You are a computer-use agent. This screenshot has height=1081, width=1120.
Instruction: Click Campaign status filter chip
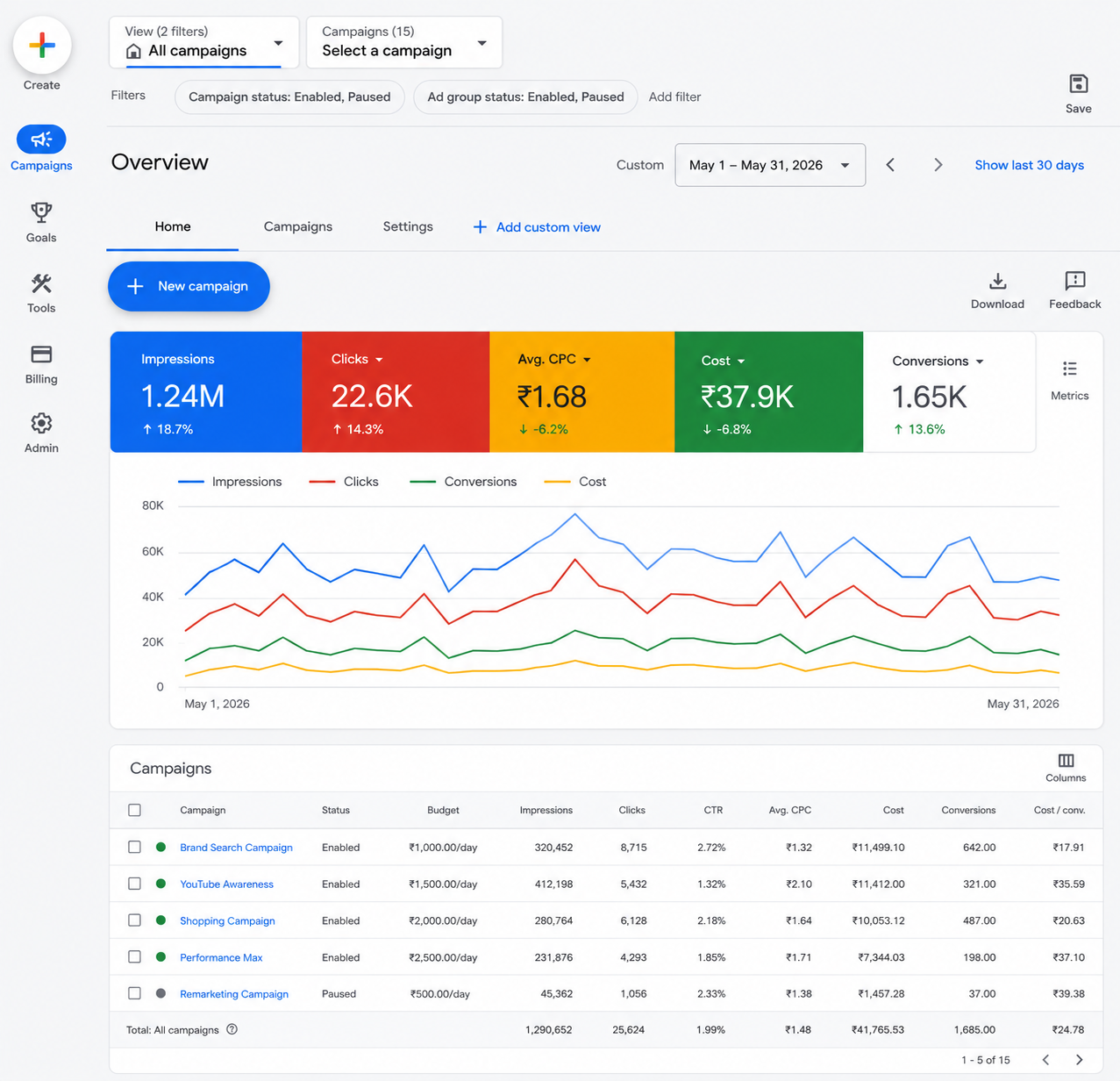coord(289,97)
